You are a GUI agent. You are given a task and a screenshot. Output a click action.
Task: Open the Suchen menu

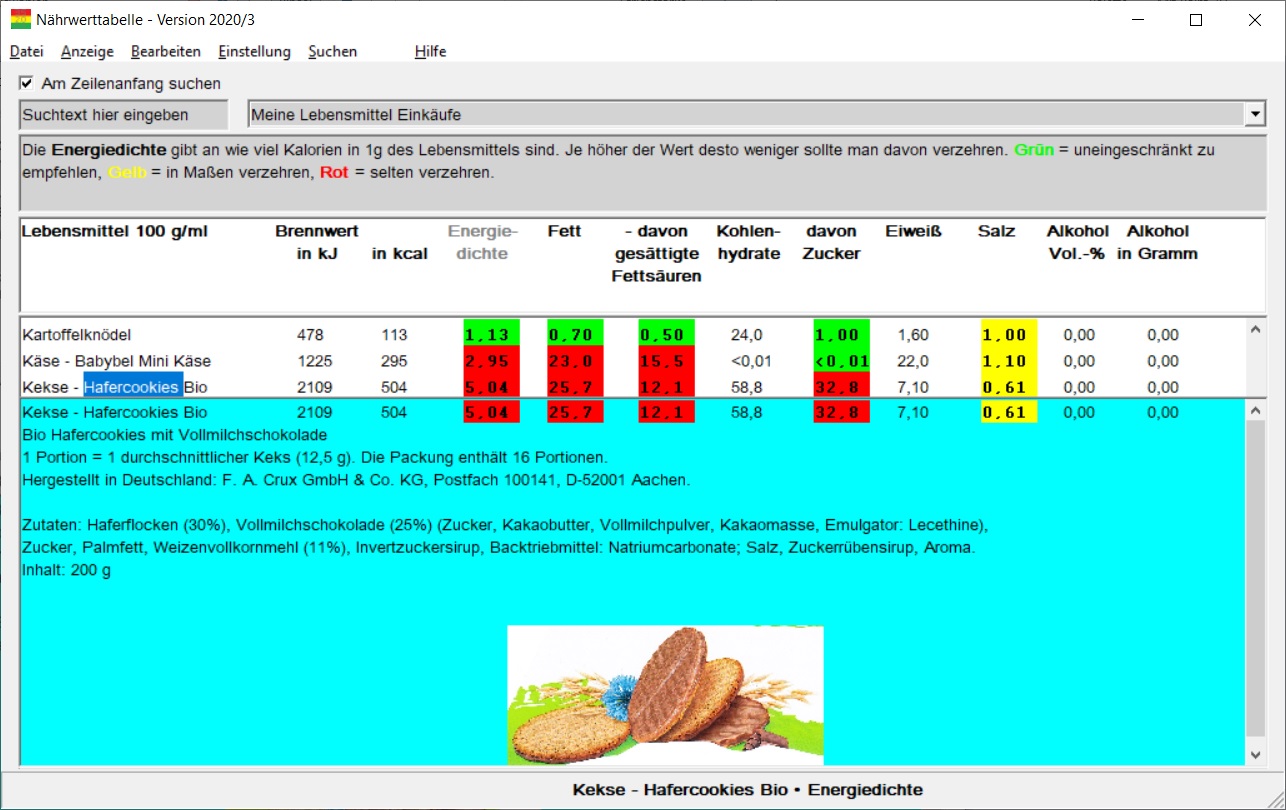click(333, 52)
